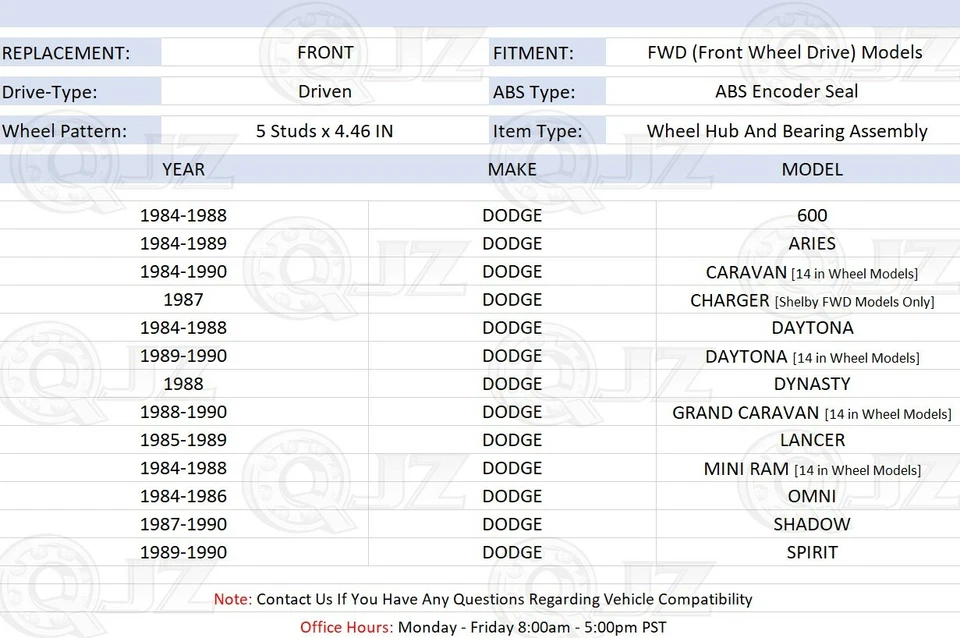This screenshot has height=638, width=960.
Task: Select 'ABS Encoder Seal' value
Action: 786,91
